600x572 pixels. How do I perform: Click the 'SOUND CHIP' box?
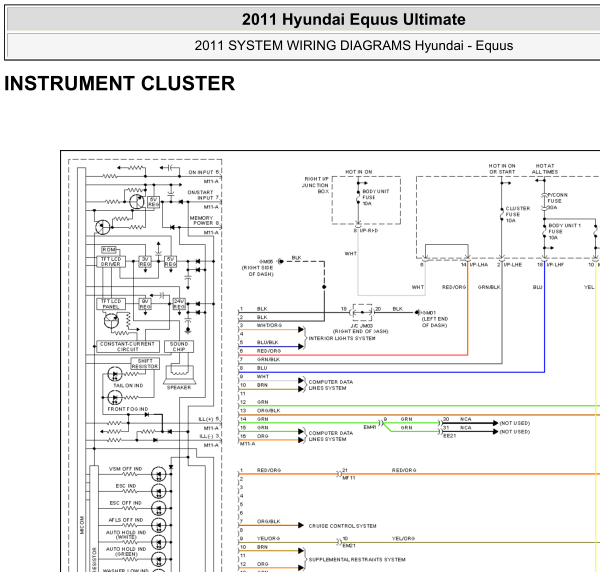[179, 347]
